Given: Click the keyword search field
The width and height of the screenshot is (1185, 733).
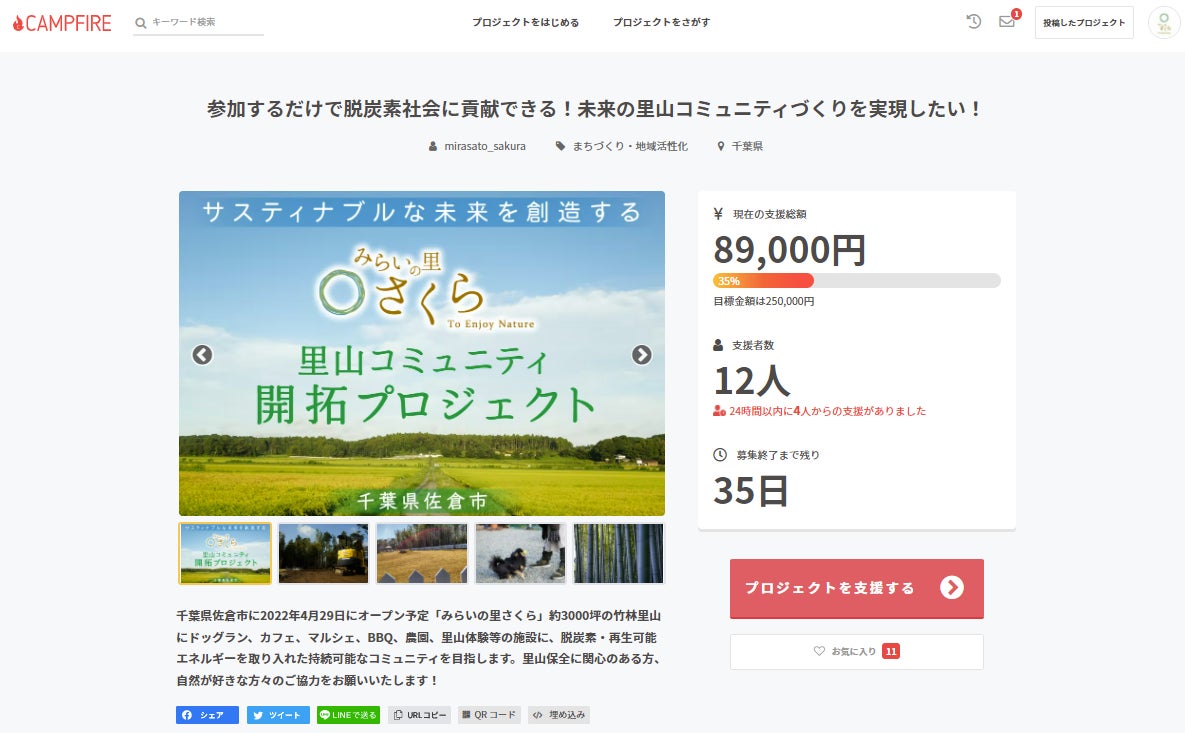Looking at the screenshot, I should pos(205,22).
